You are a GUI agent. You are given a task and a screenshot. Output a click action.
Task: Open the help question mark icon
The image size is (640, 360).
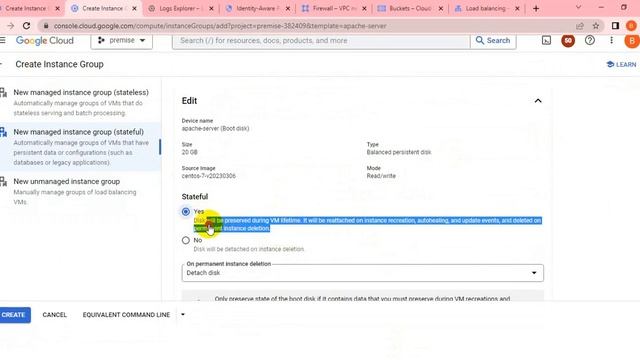[x=589, y=40]
